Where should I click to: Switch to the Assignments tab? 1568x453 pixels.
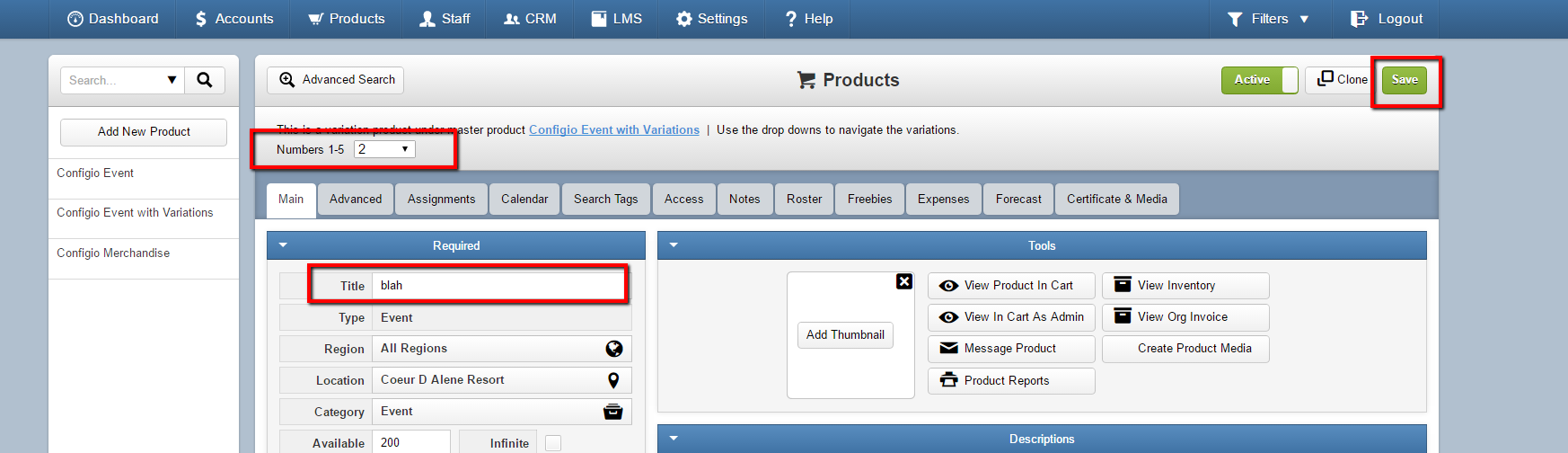442,200
